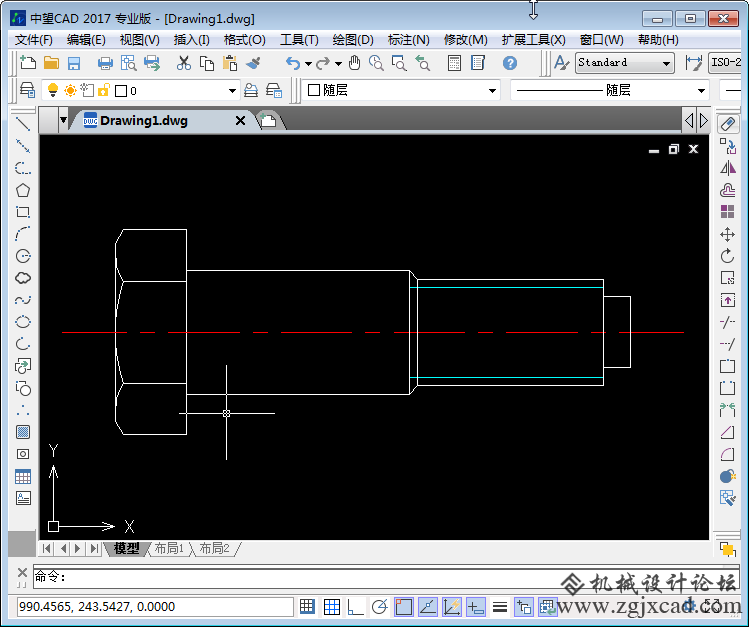Select the Fillet tool
Screen dimensions: 749x627
[x=728, y=455]
